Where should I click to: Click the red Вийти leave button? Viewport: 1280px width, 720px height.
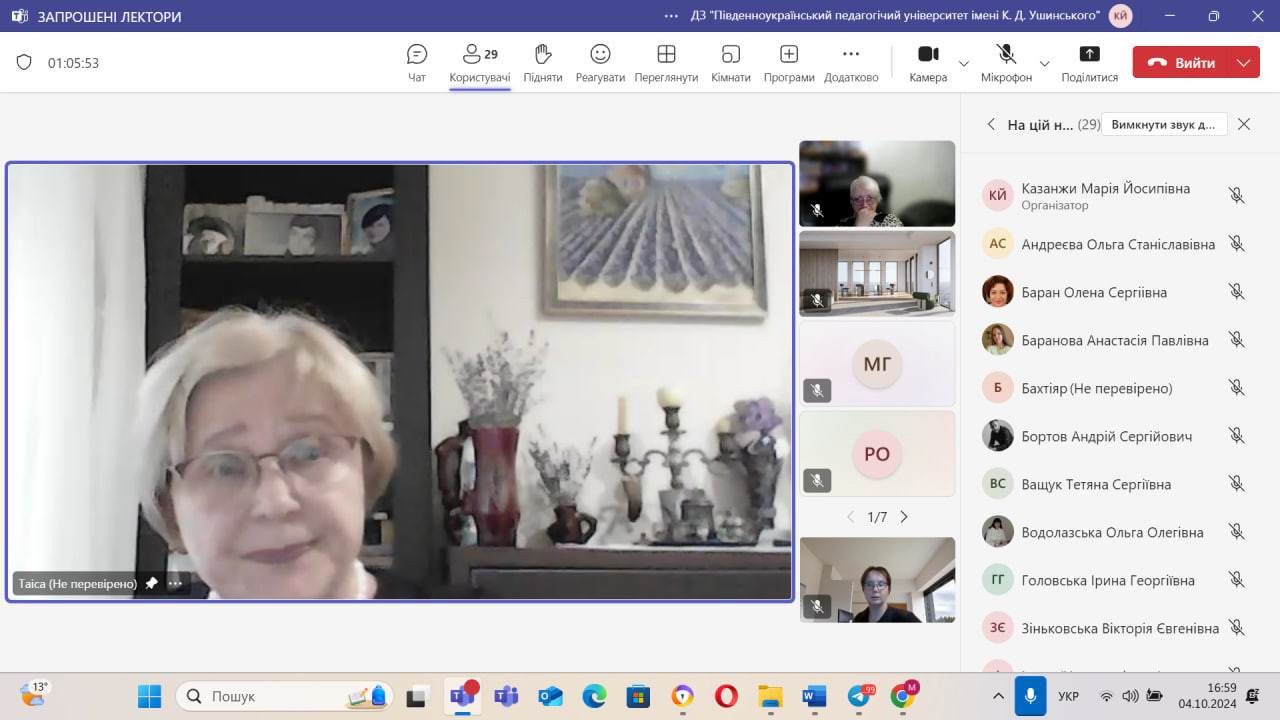1181,62
